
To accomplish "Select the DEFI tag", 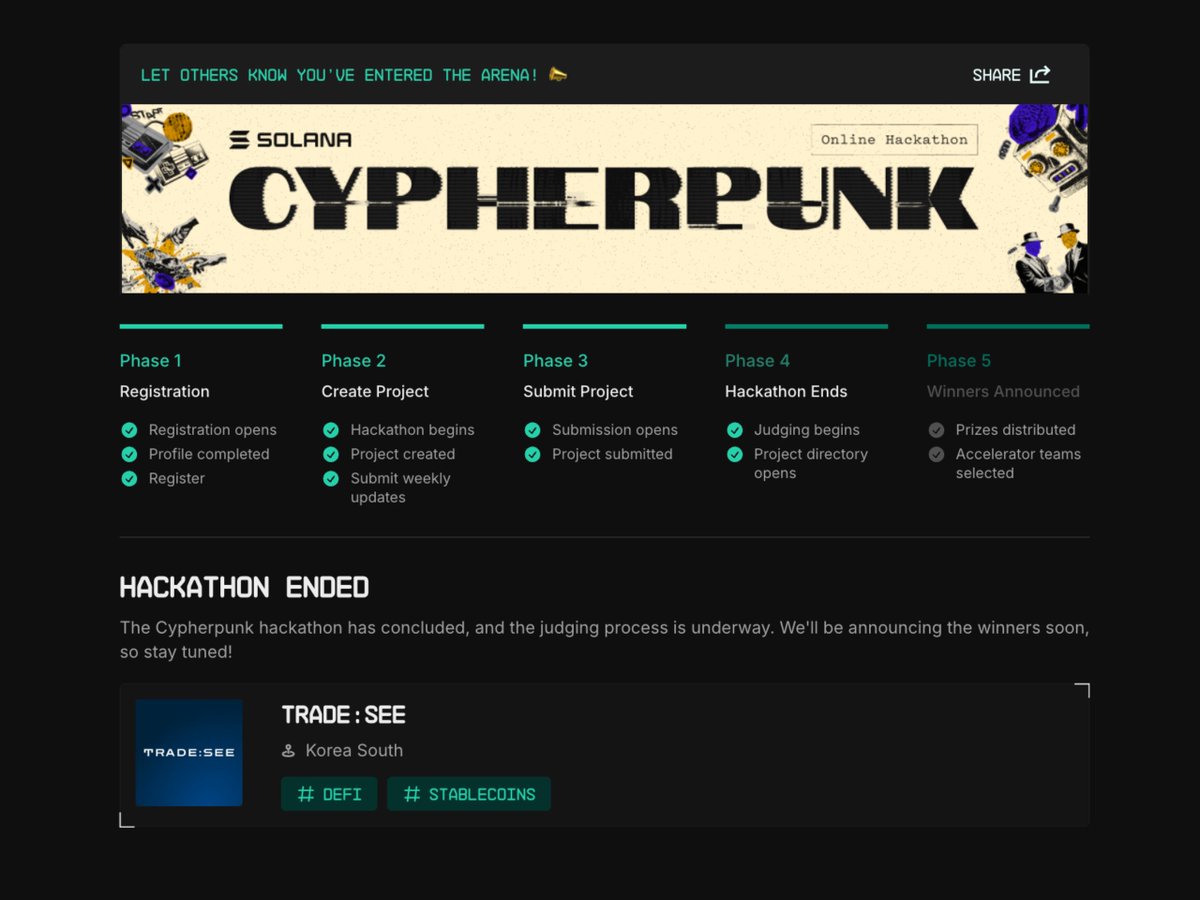I will pyautogui.click(x=329, y=794).
